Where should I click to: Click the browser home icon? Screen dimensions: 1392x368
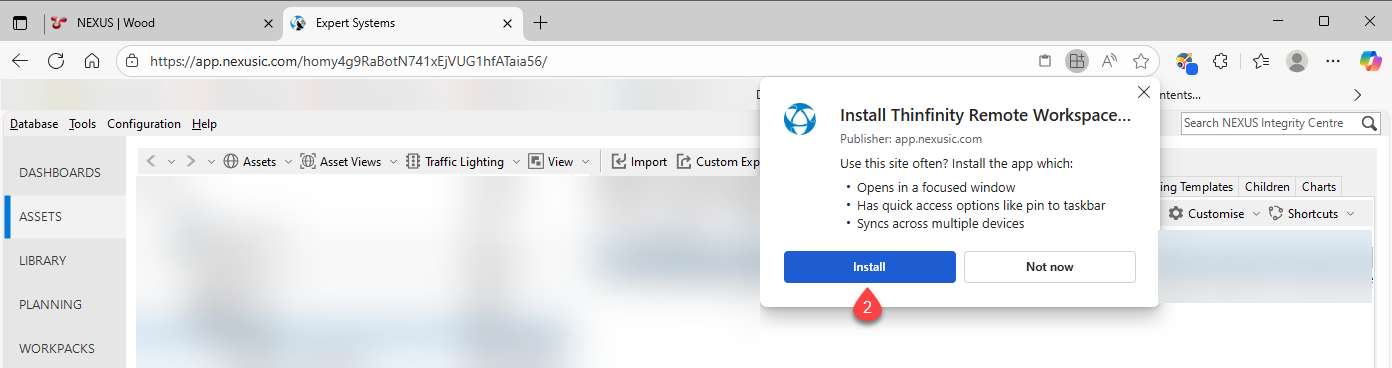92,61
